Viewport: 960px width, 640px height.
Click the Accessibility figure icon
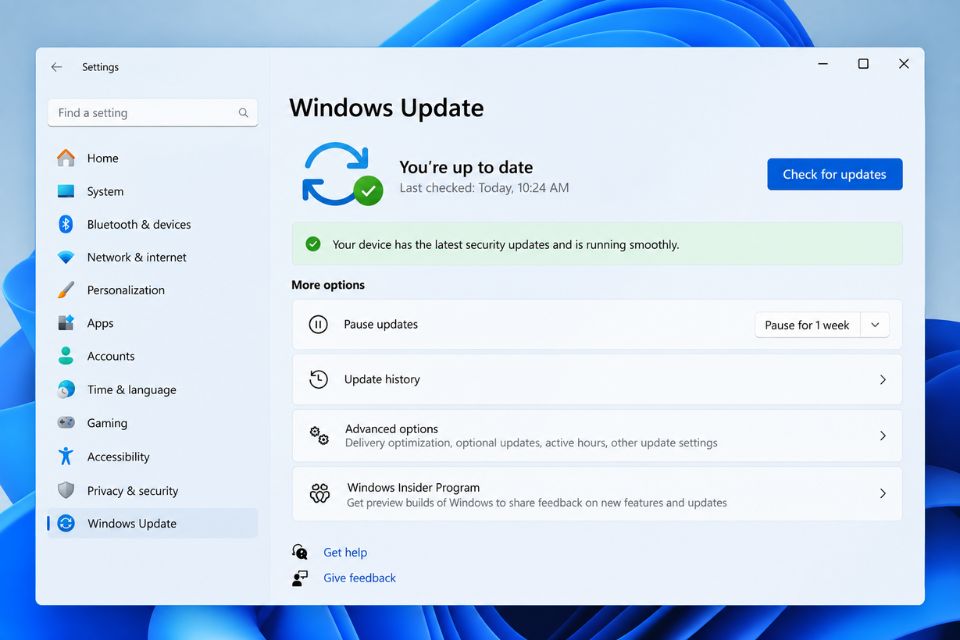(66, 456)
